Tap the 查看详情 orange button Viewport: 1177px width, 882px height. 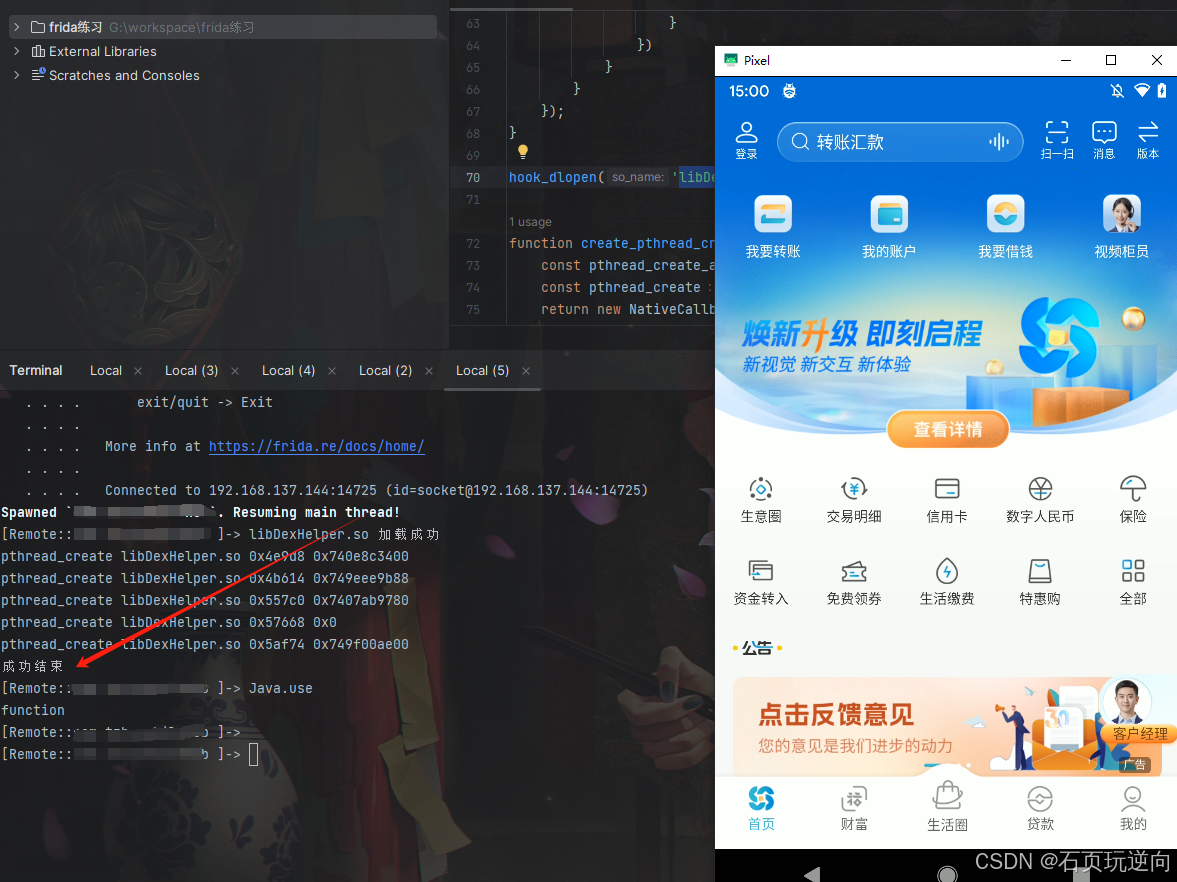[947, 429]
